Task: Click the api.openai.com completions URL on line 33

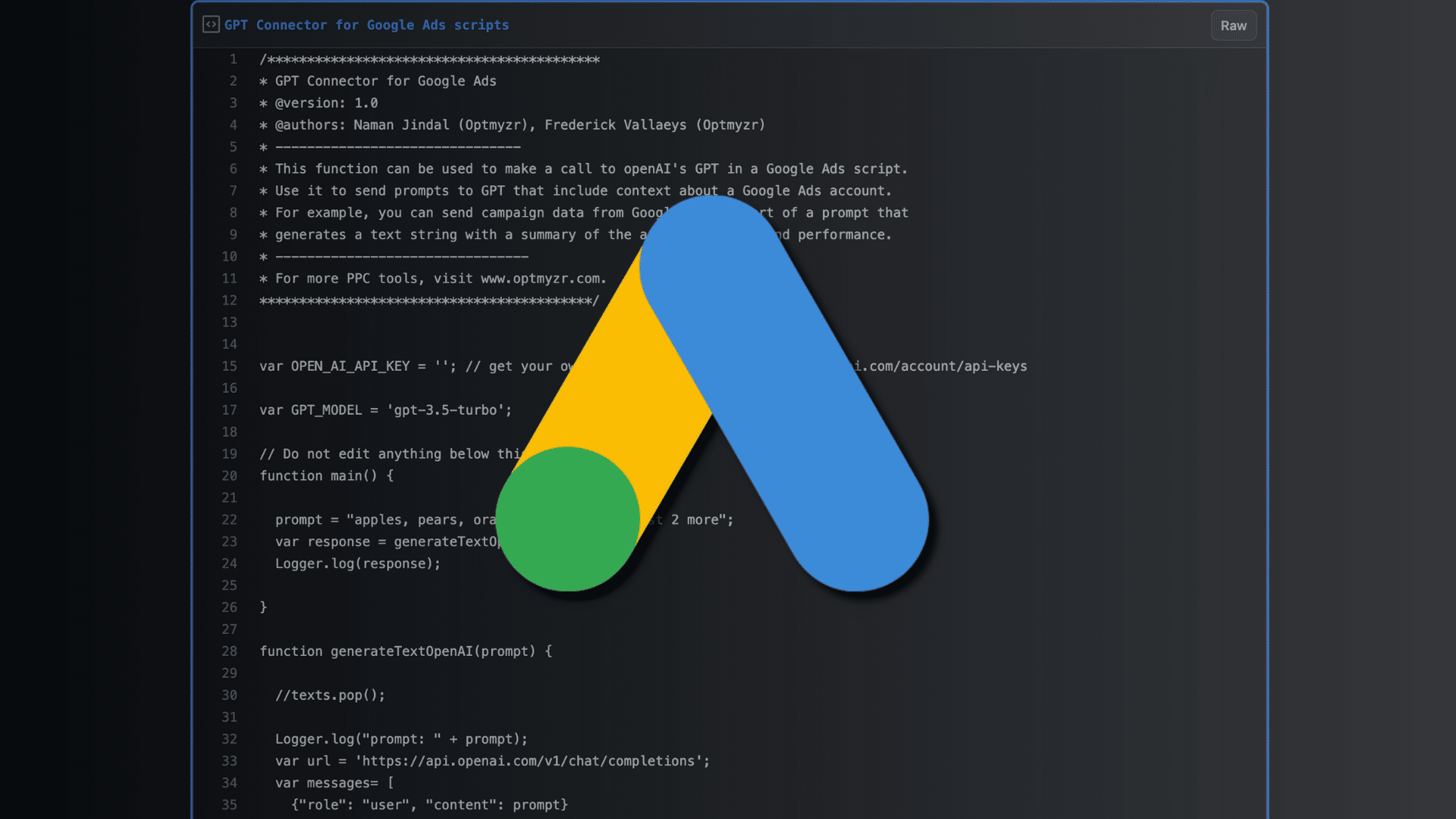Action: coord(529,761)
